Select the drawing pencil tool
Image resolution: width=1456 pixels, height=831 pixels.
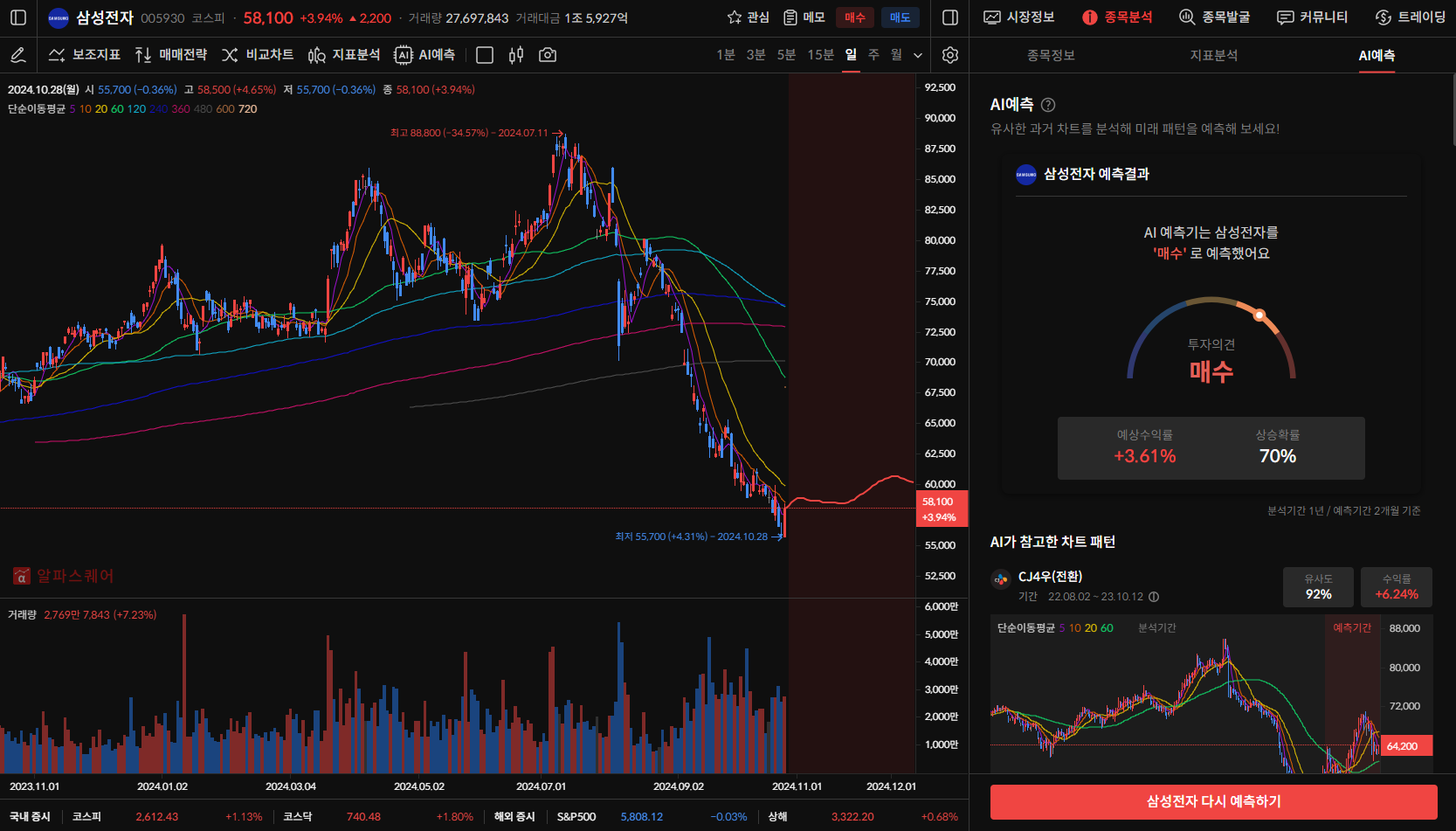(x=17, y=55)
